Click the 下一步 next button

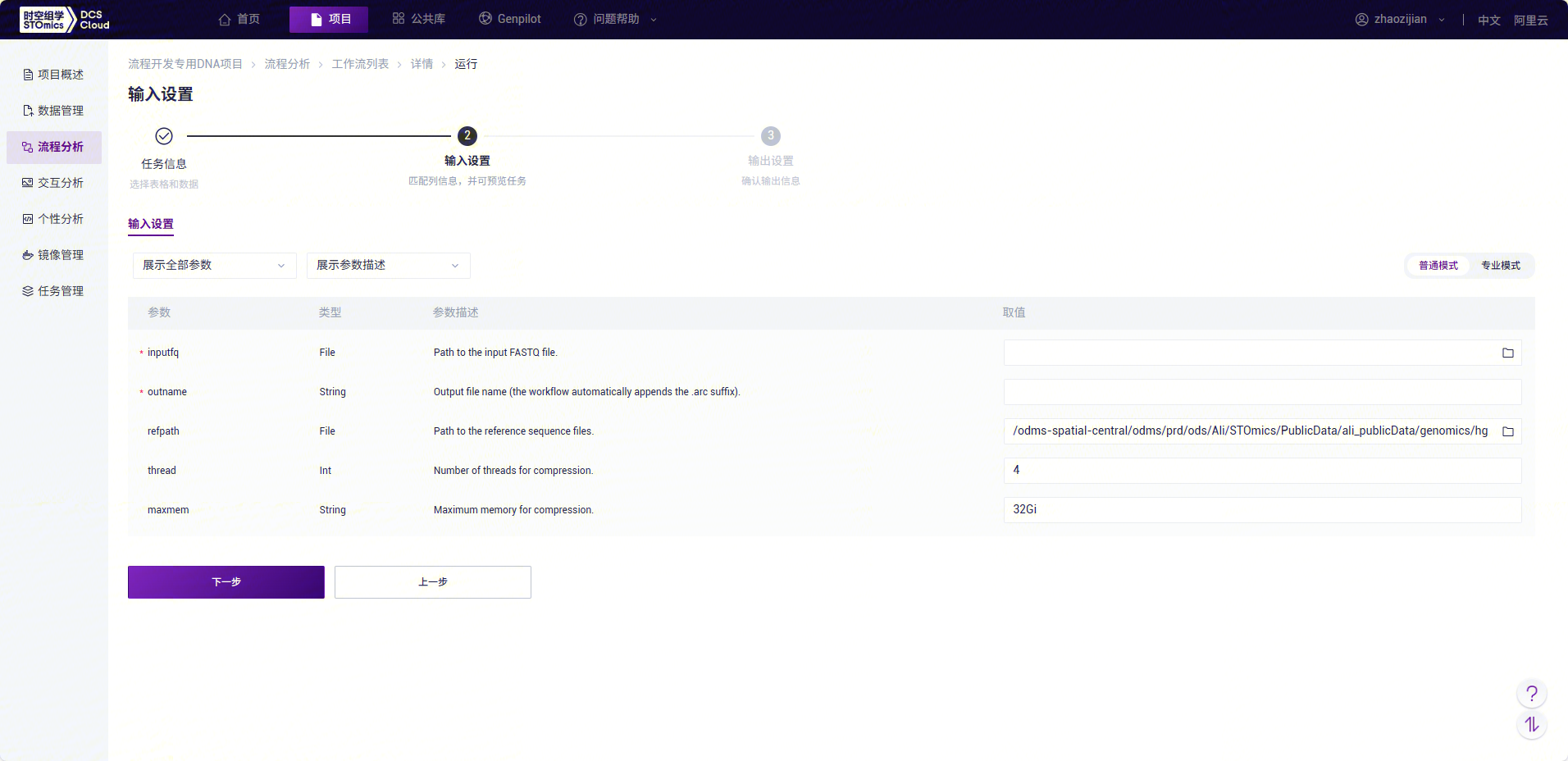pos(226,582)
